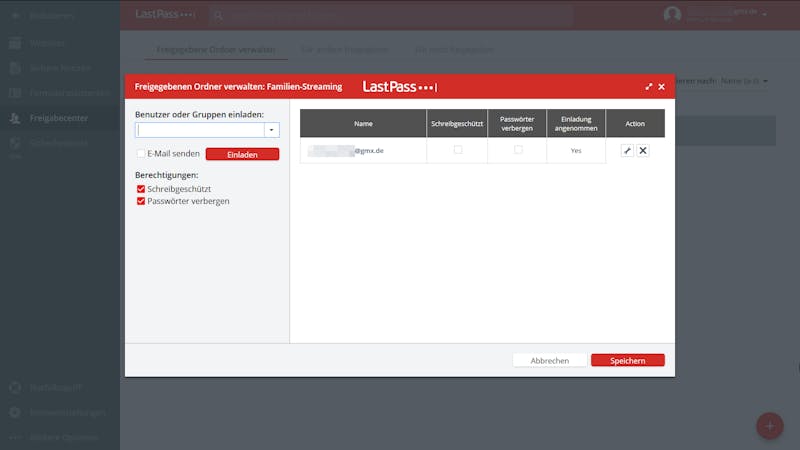This screenshot has height=450, width=800.
Task: Close the Freigegebenen Ordner verwalten dialog
Action: click(661, 87)
